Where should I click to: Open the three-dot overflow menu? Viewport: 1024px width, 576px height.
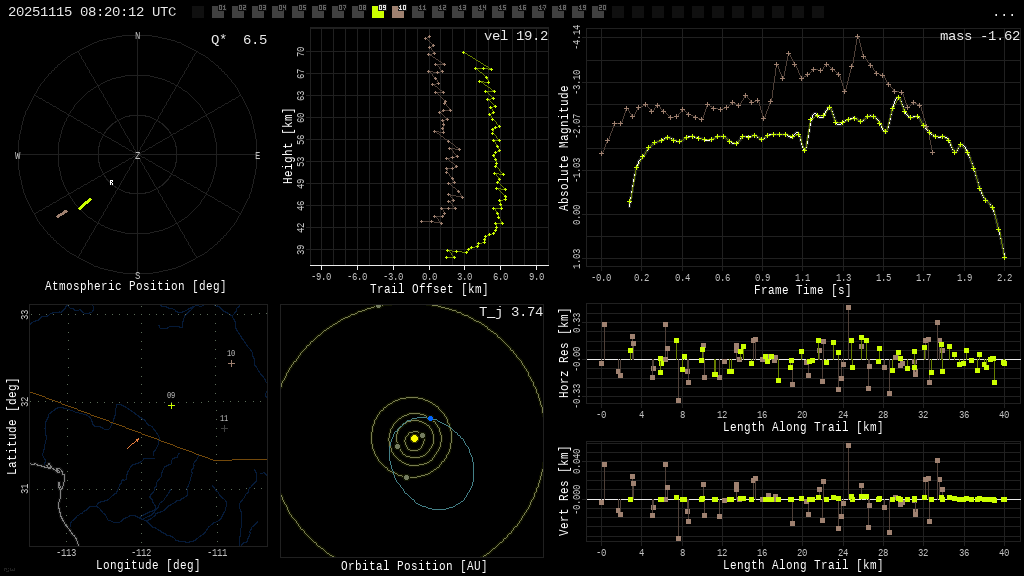[x=1003, y=13]
